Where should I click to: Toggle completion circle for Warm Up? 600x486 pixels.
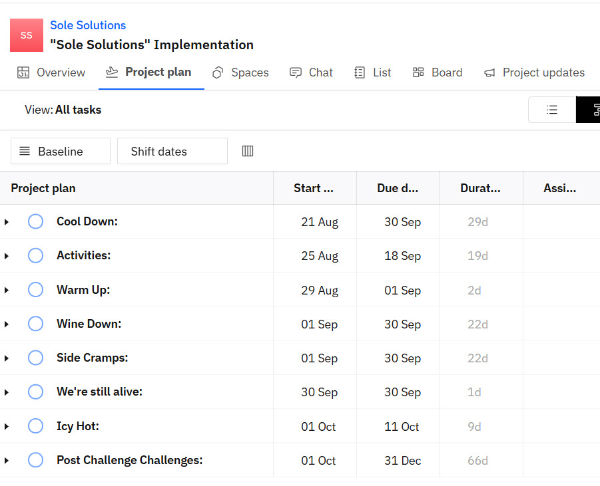tap(36, 290)
